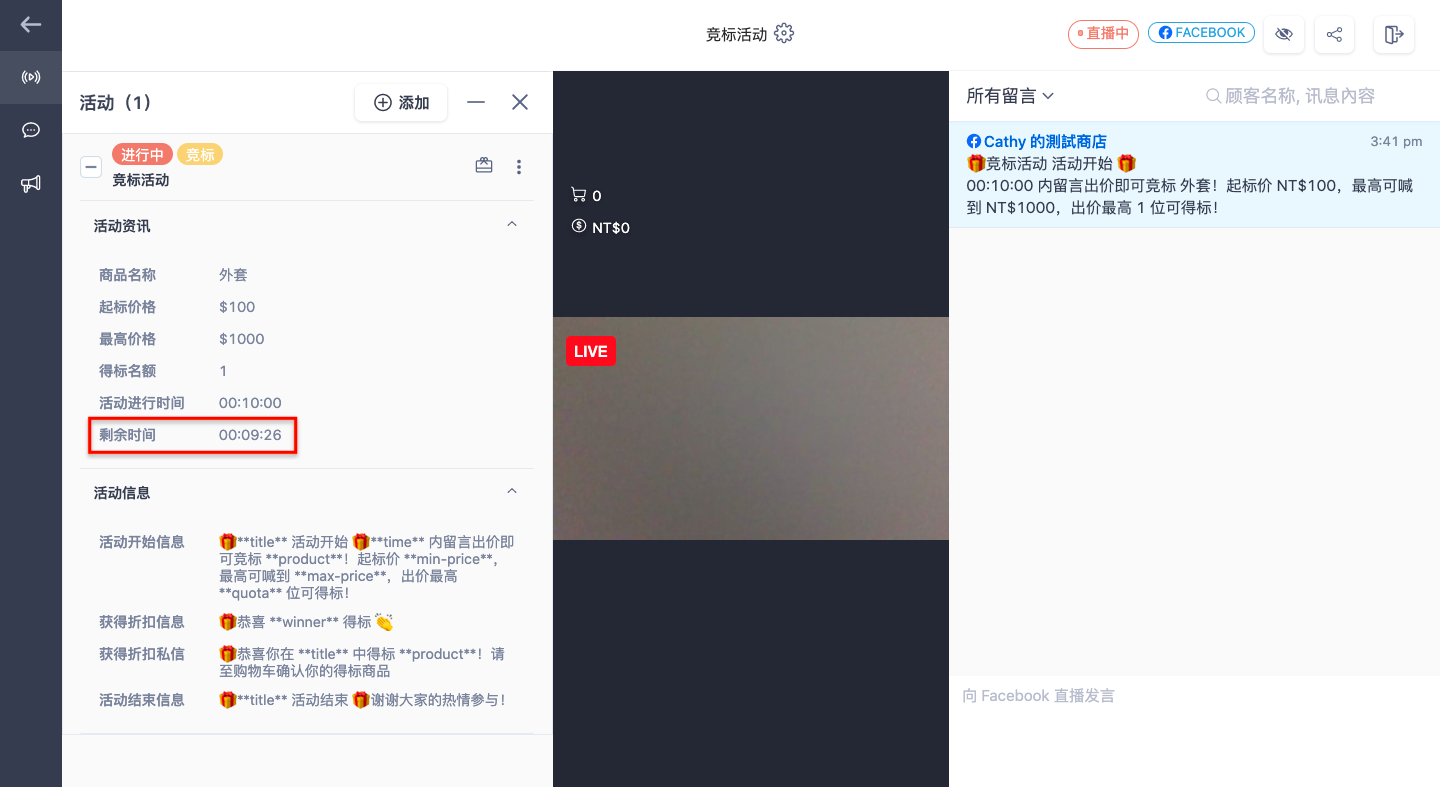1440x787 pixels.
Task: Click the 起标价格 value $100
Action: pos(237,307)
